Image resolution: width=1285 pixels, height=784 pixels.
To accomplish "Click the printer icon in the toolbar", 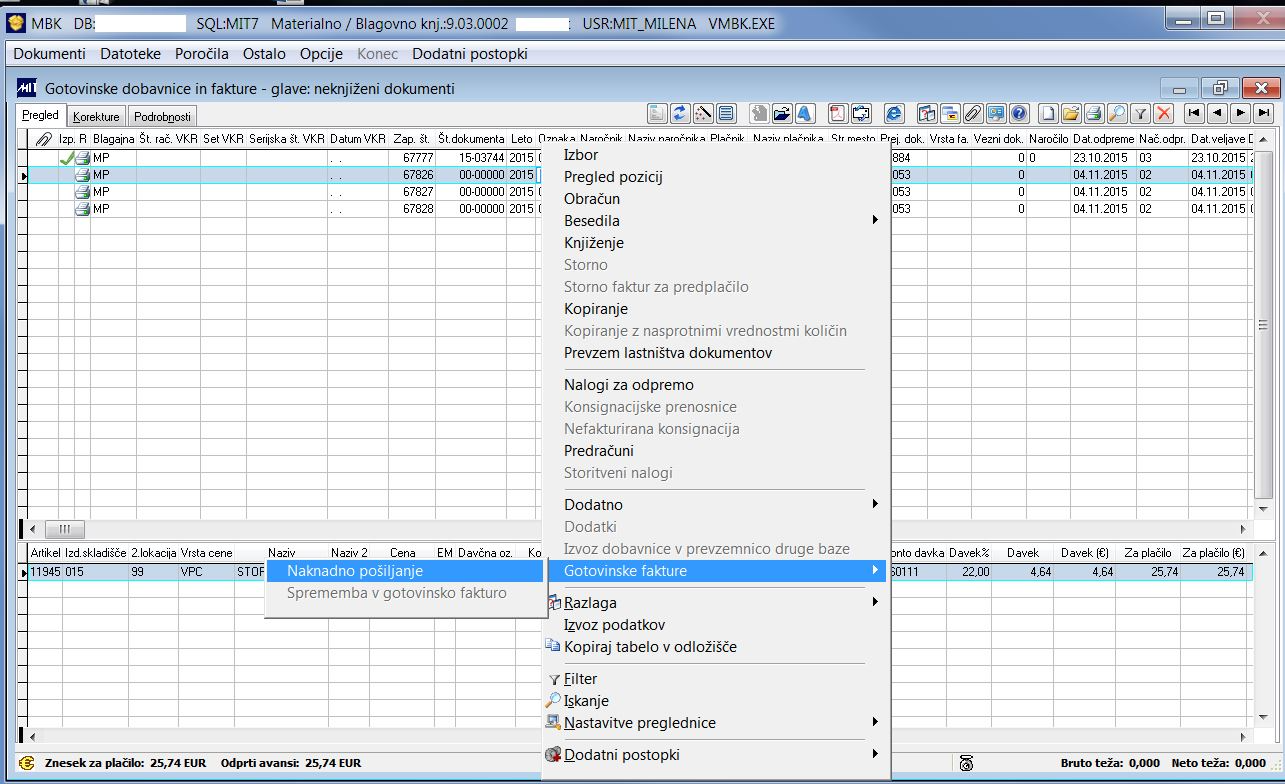I will 1093,113.
